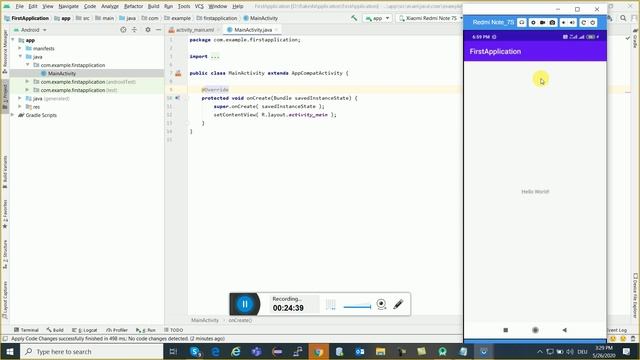The height and width of the screenshot is (360, 640).
Task: Click the collapse all icon in Project panel
Action: point(134,30)
